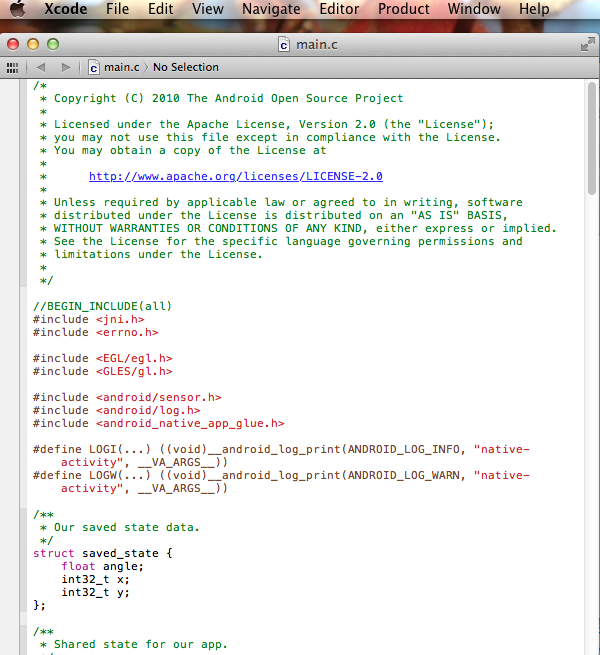Open the No Selection jump bar menu
Image resolution: width=600 pixels, height=655 pixels.
(186, 67)
